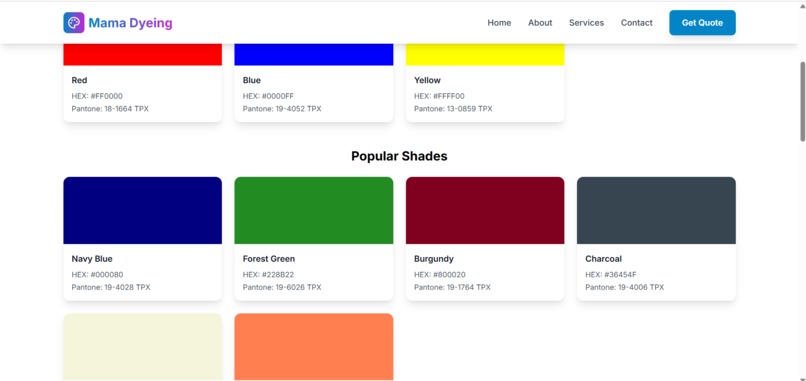Screen dimensions: 806x381
Task: Select the Burgundy color swatch
Action: (485, 210)
